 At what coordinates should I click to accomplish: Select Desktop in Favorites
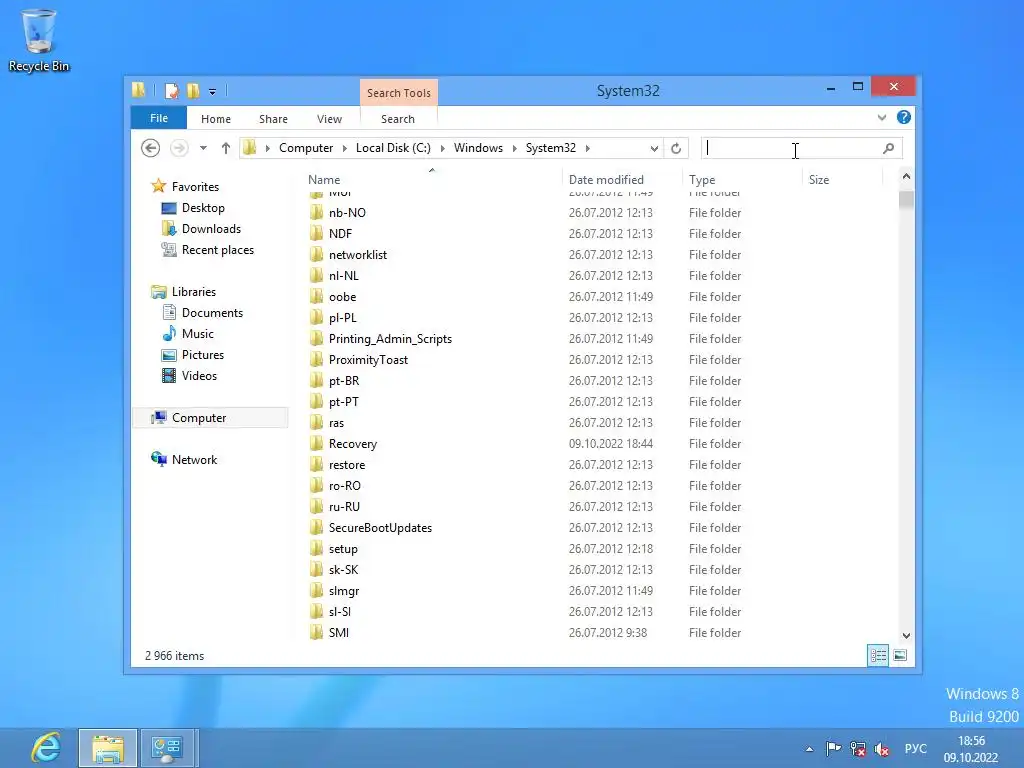click(203, 208)
